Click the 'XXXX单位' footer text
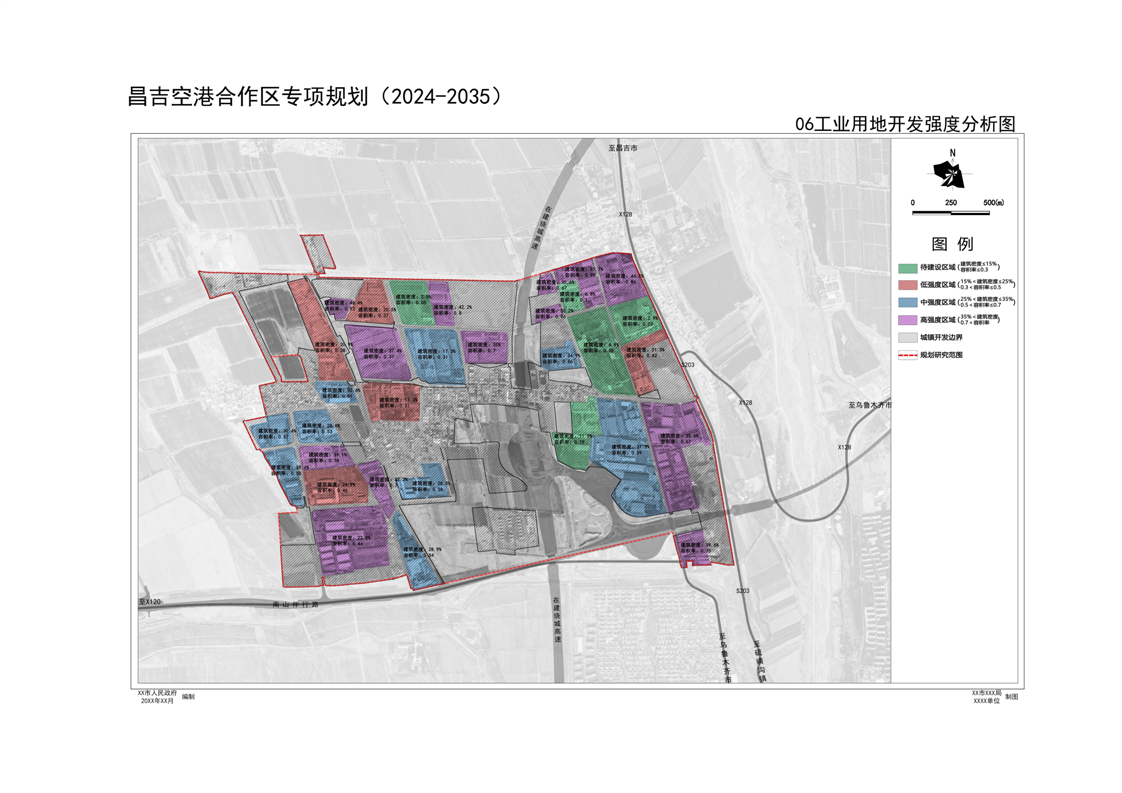This screenshot has width=1122, height=793. [987, 701]
